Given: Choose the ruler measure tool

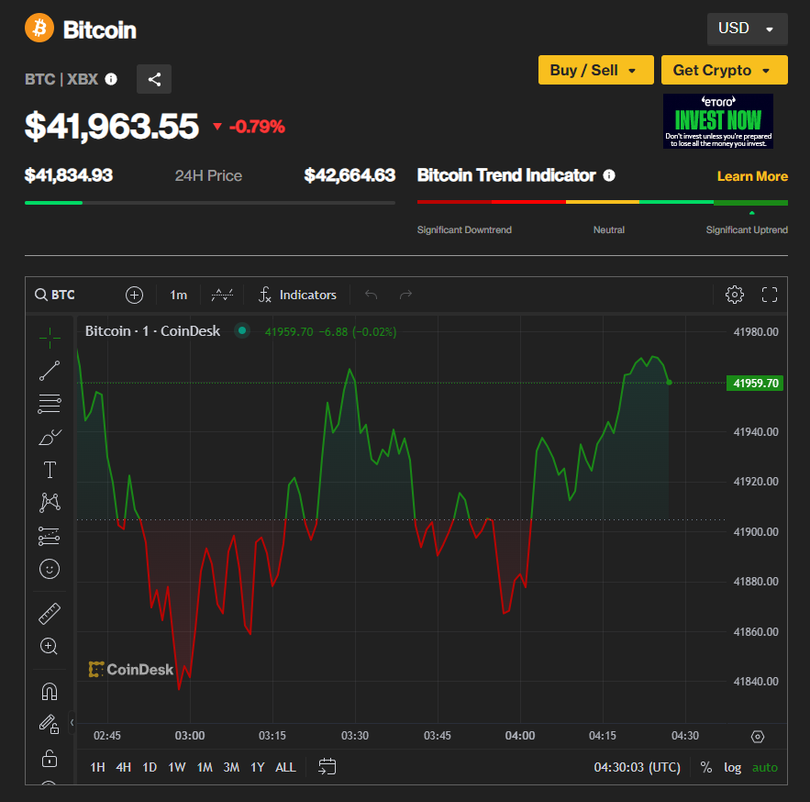Looking at the screenshot, I should [x=49, y=613].
